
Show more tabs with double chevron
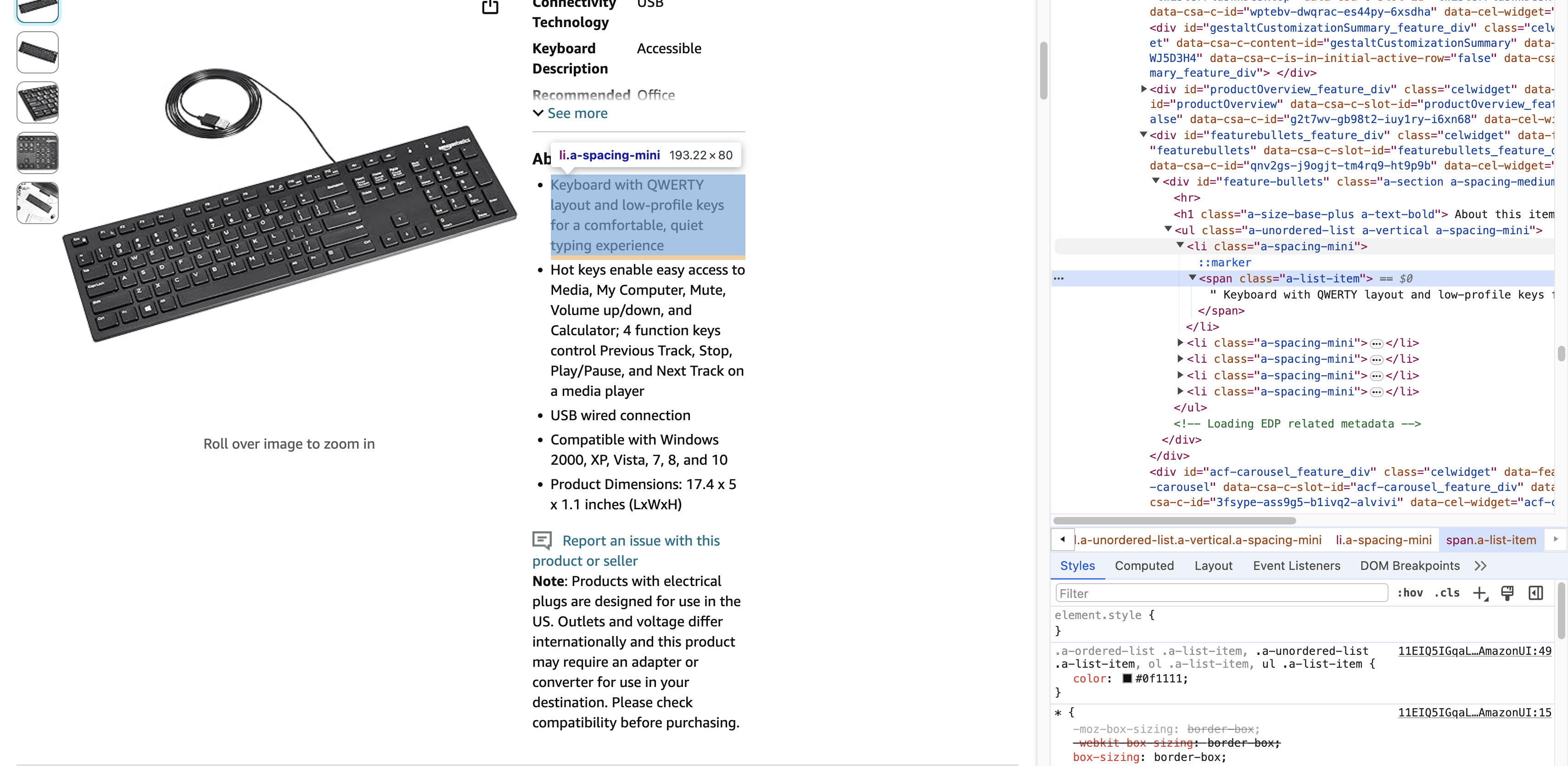point(1480,566)
